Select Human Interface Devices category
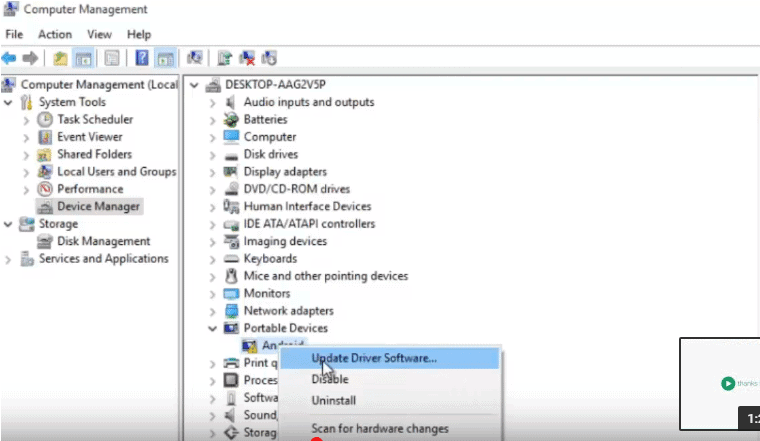Viewport: 760px width, 441px height. pos(307,206)
